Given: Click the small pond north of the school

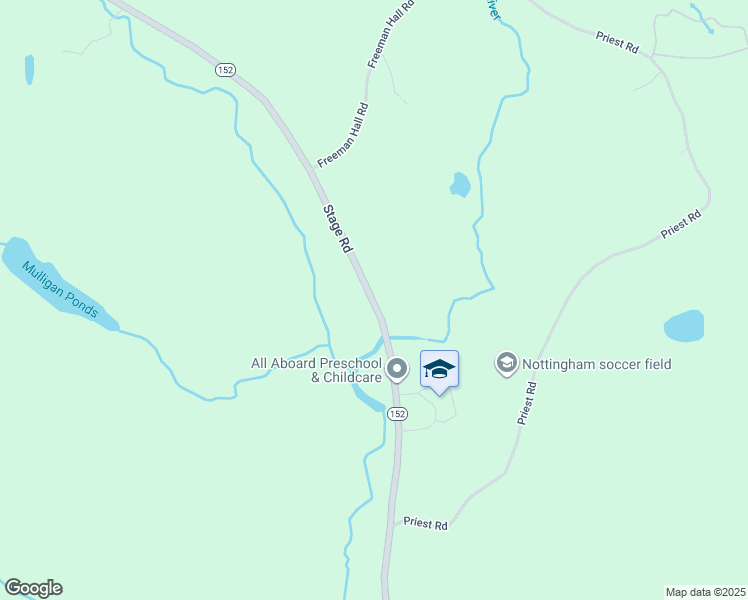Looking at the screenshot, I should (x=460, y=185).
